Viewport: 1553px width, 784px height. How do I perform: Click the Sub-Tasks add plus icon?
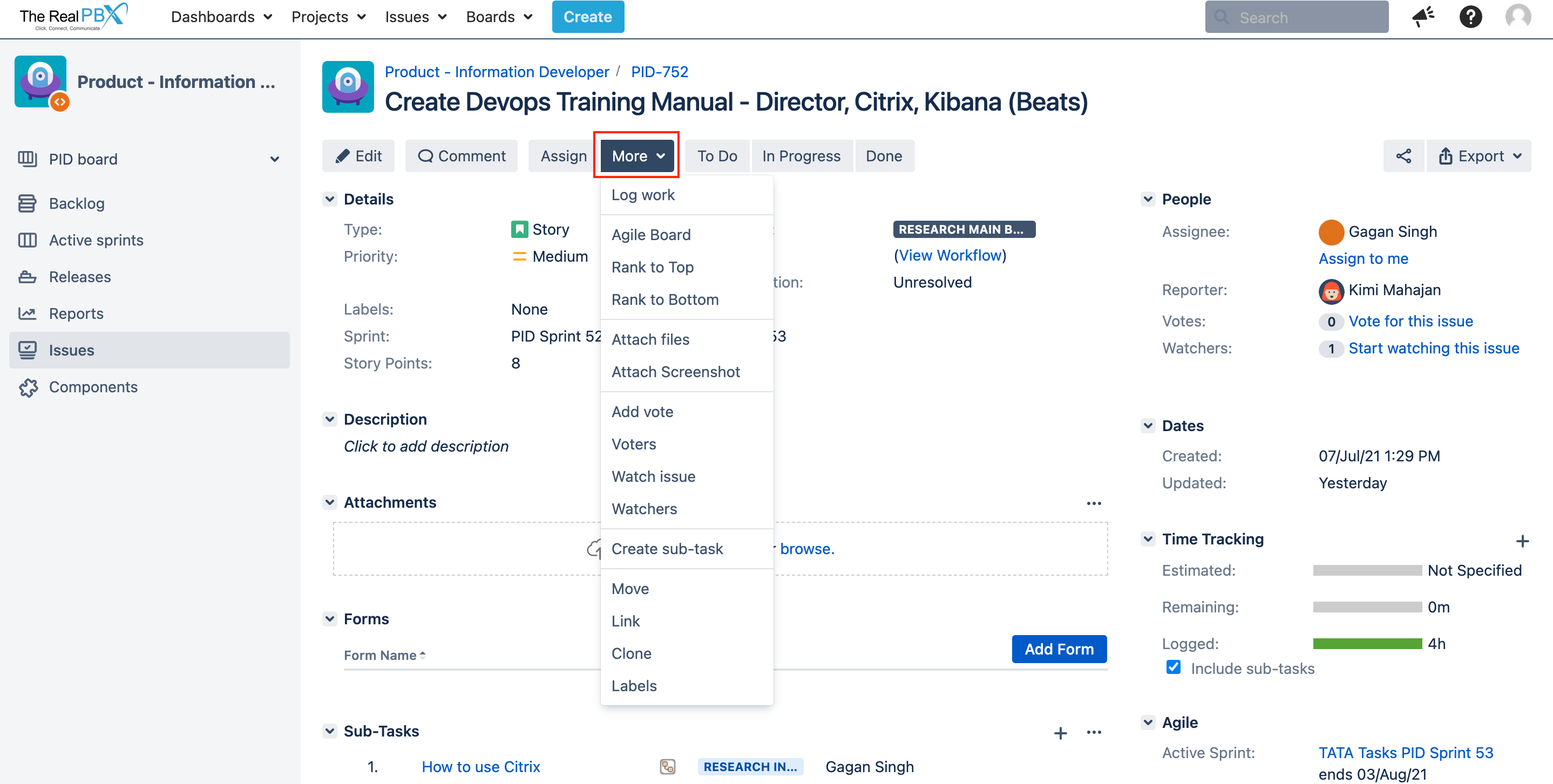point(1061,733)
